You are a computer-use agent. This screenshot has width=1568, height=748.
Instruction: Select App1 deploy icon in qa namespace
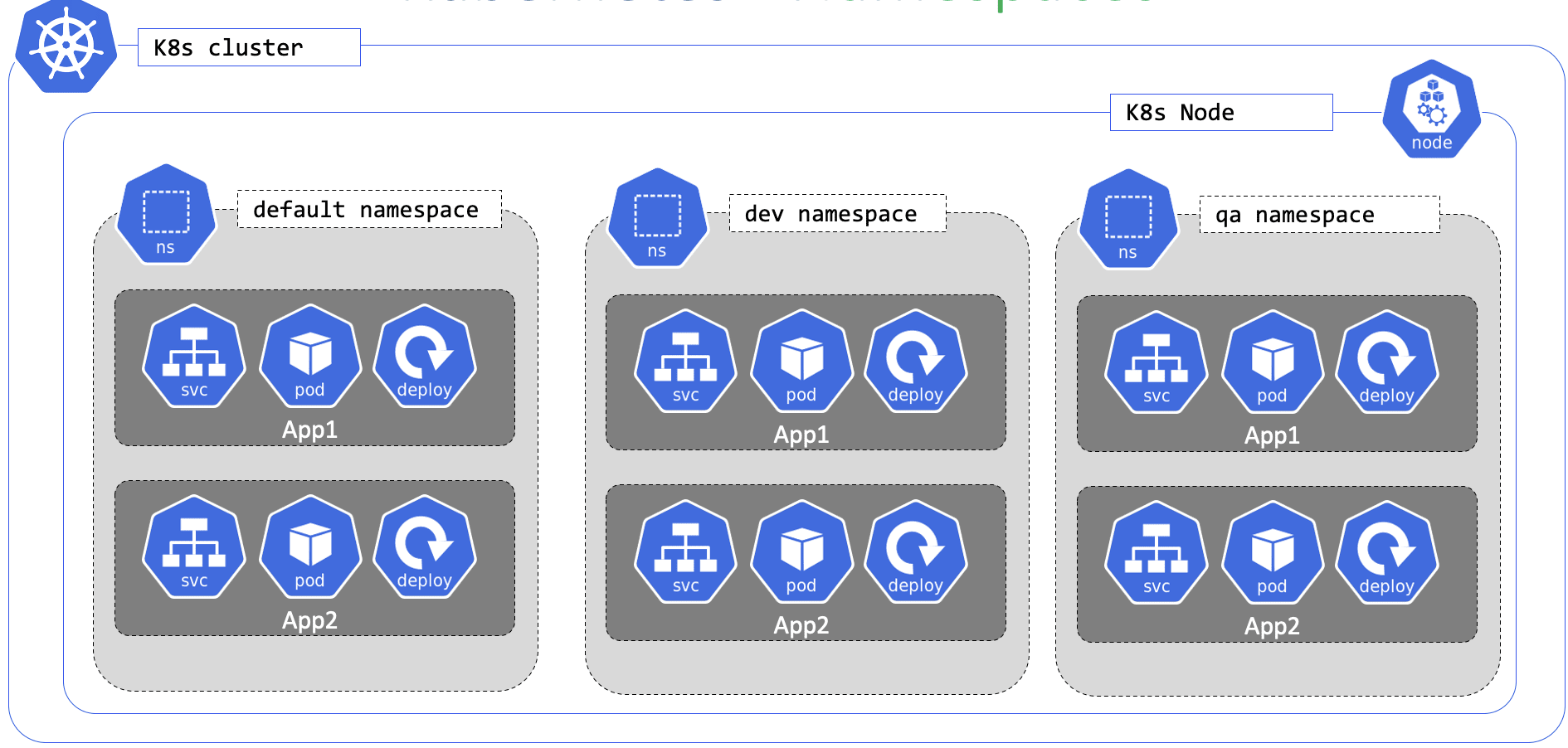tap(1386, 362)
